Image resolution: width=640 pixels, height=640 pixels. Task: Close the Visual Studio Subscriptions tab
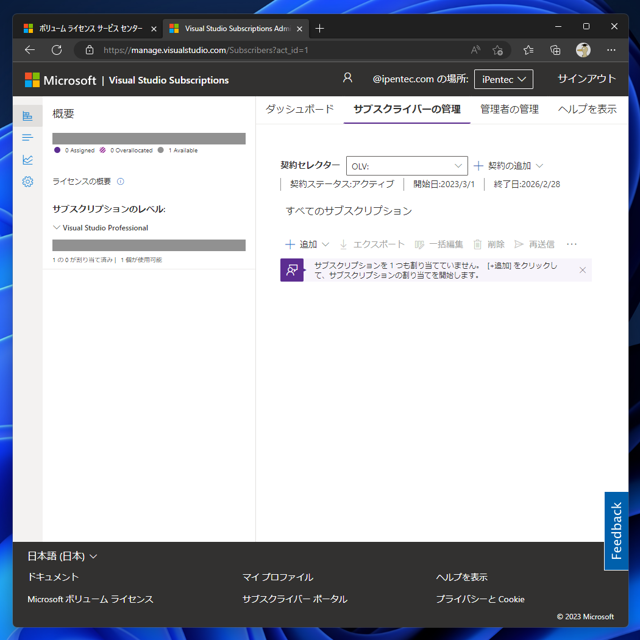(x=299, y=29)
